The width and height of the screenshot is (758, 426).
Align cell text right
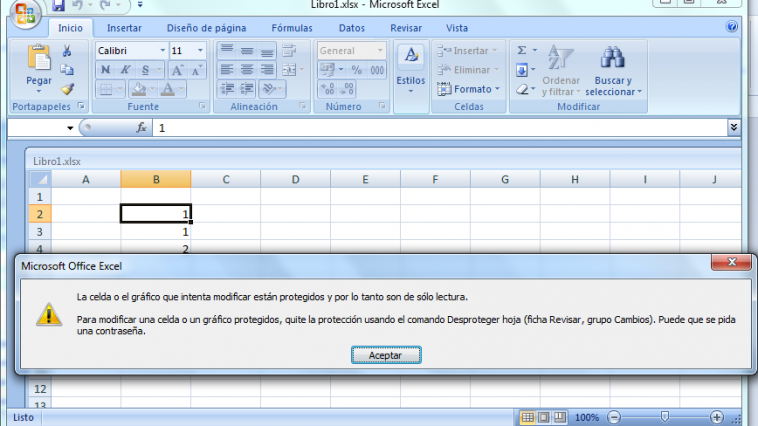(x=267, y=70)
